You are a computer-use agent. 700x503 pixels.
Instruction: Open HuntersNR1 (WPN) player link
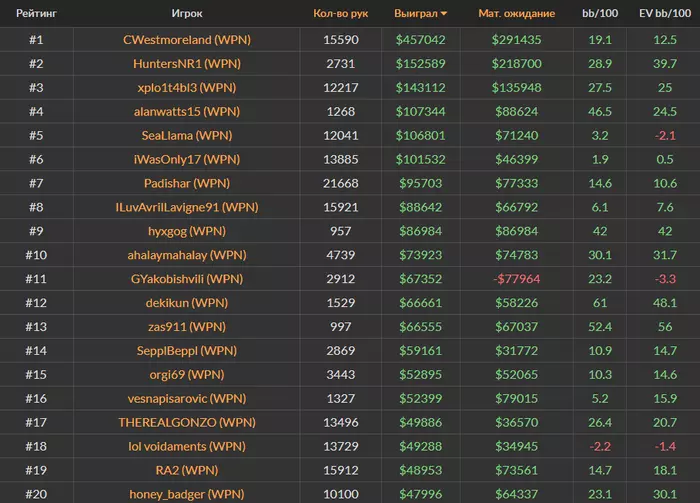click(187, 64)
